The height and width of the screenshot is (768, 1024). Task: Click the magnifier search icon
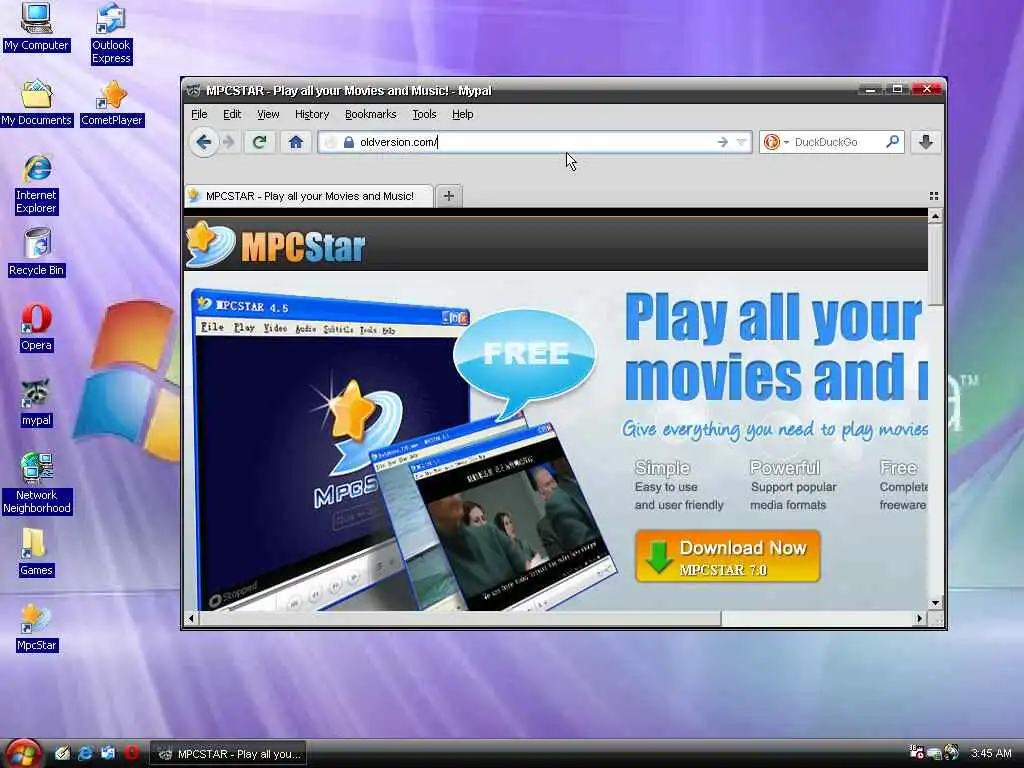pyautogui.click(x=892, y=142)
